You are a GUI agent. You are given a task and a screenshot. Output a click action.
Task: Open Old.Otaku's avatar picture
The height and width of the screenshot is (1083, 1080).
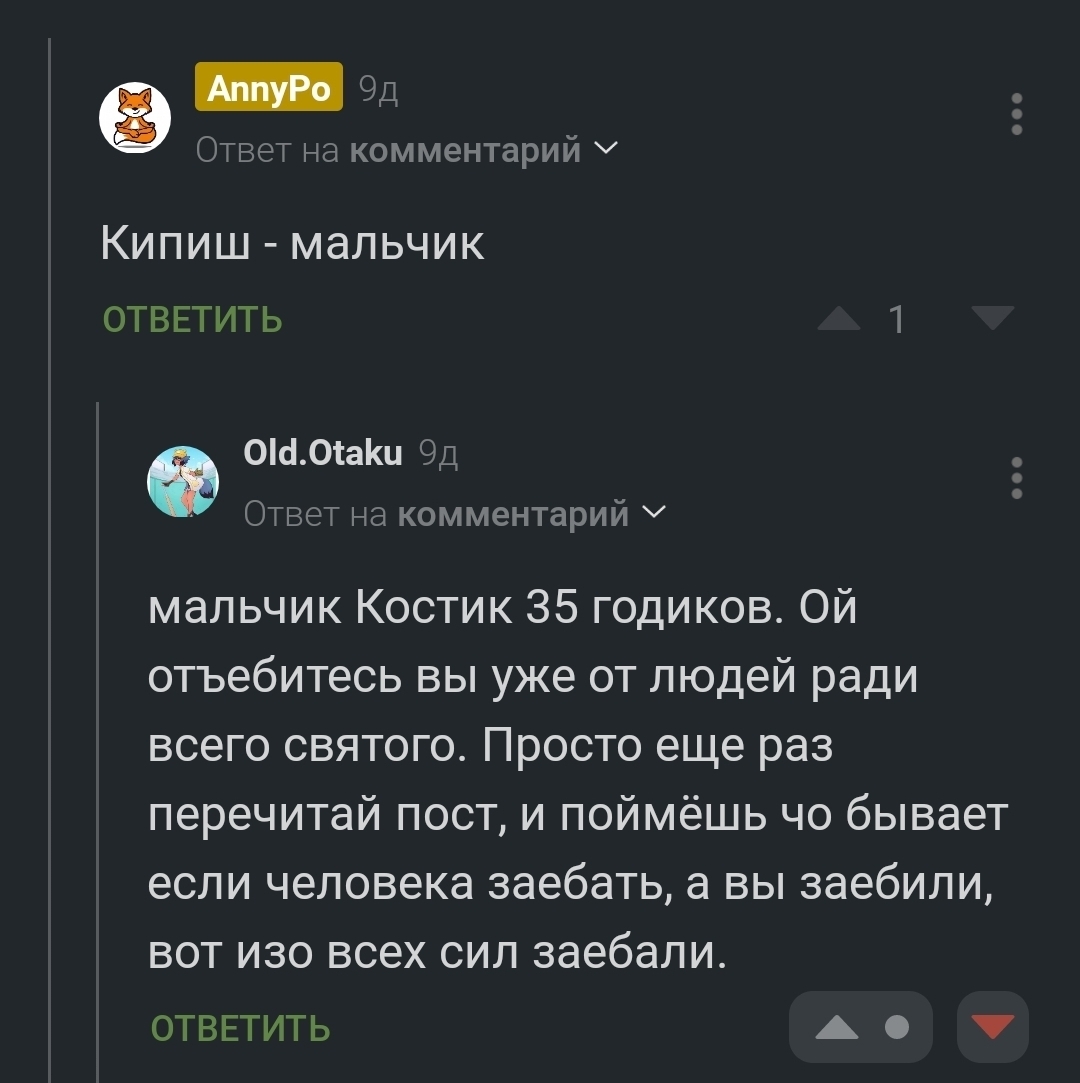(183, 481)
